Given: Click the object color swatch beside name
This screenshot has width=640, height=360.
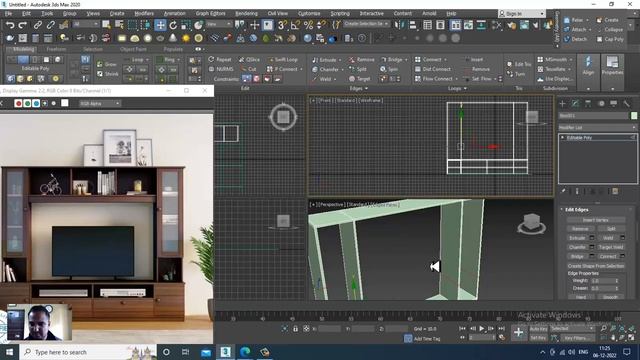Looking at the screenshot, I should 633,116.
